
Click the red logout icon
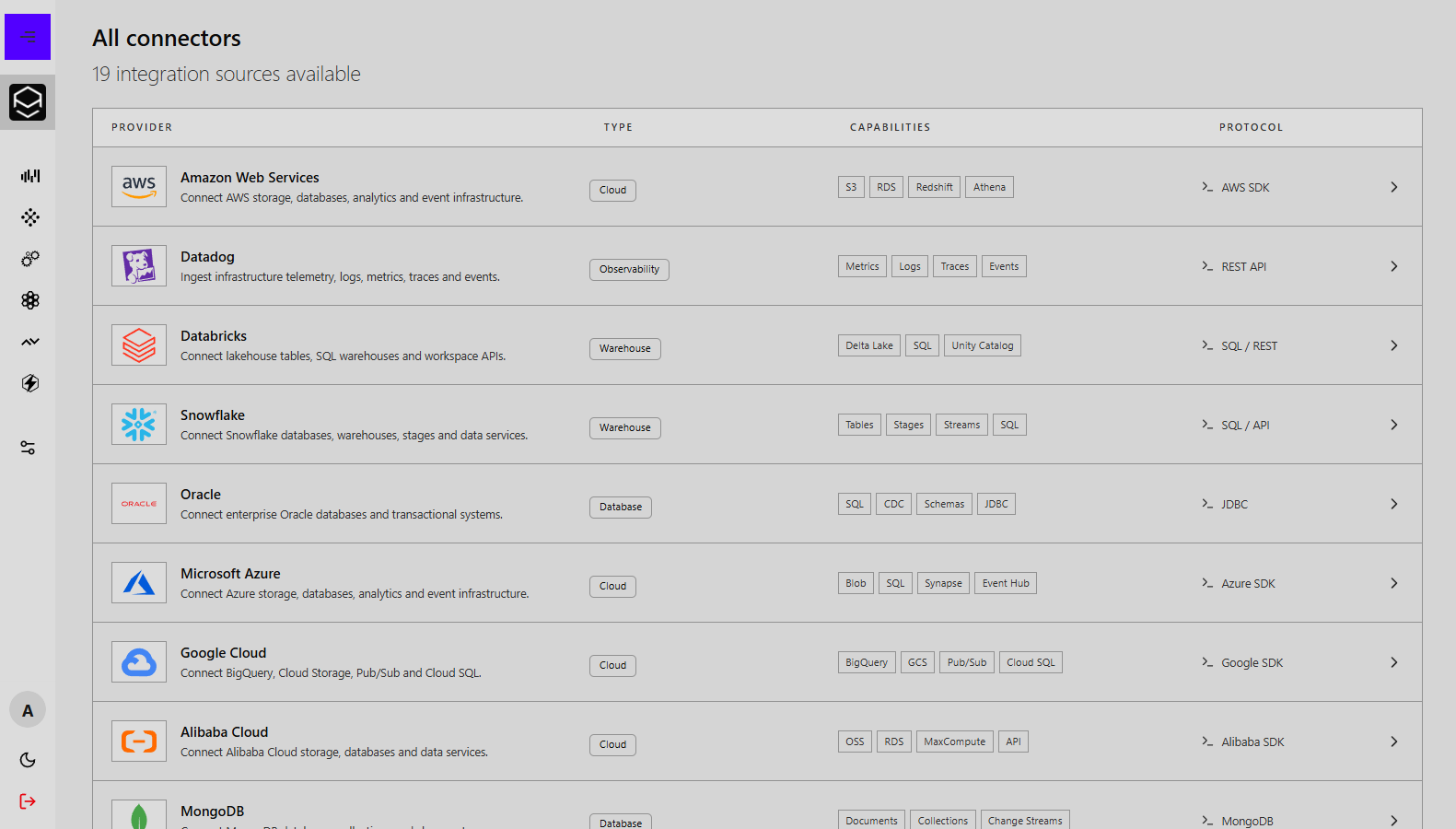click(x=28, y=801)
